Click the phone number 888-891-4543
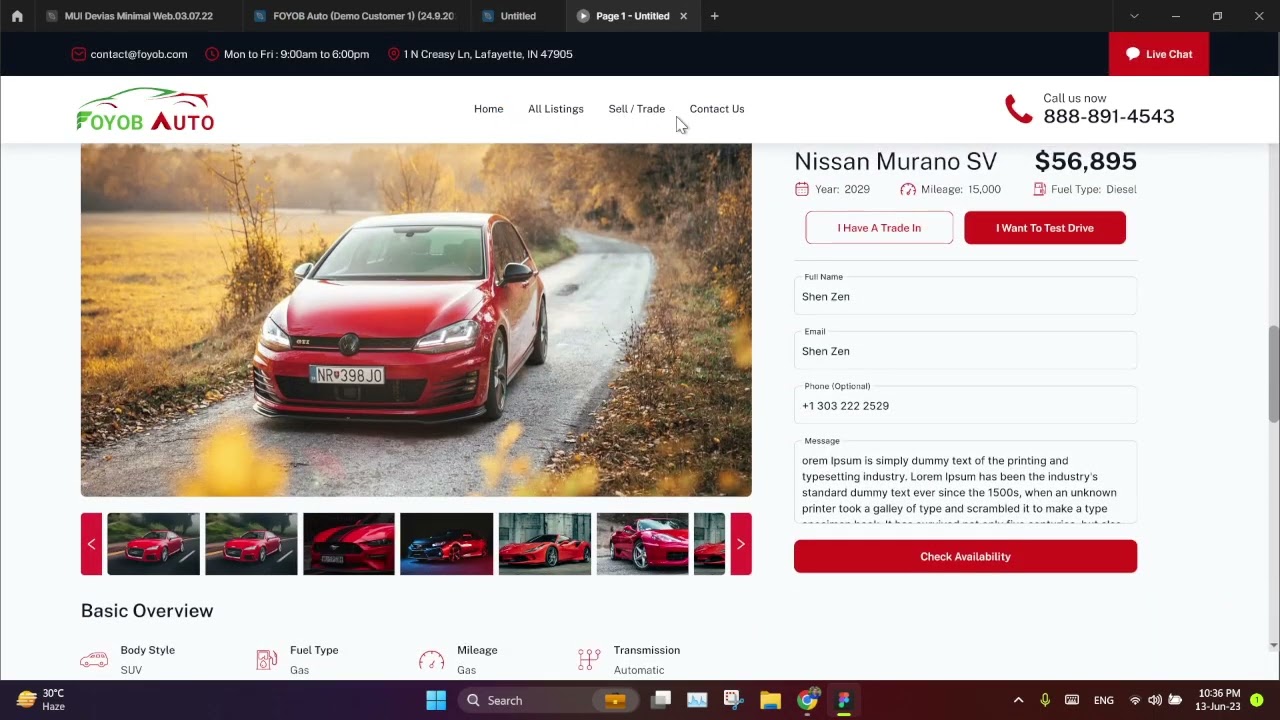The image size is (1280, 720). pyautogui.click(x=1109, y=117)
